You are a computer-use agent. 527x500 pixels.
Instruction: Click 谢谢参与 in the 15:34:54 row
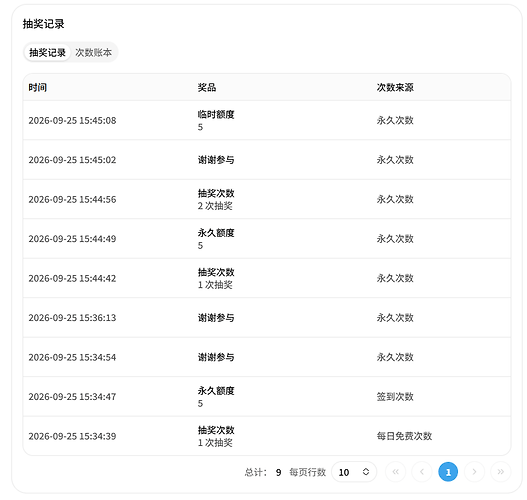tap(216, 357)
